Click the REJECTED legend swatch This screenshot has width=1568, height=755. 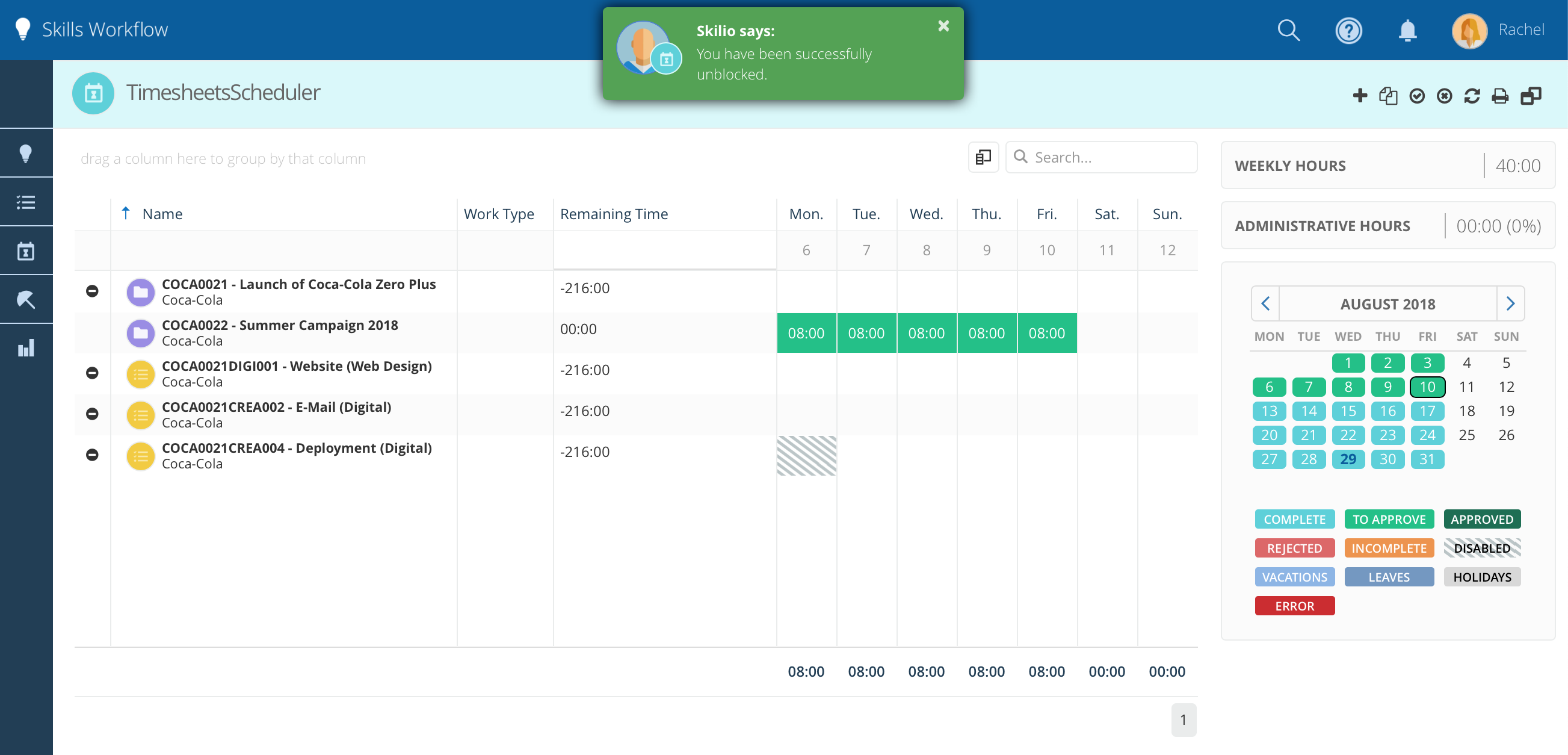(1294, 548)
